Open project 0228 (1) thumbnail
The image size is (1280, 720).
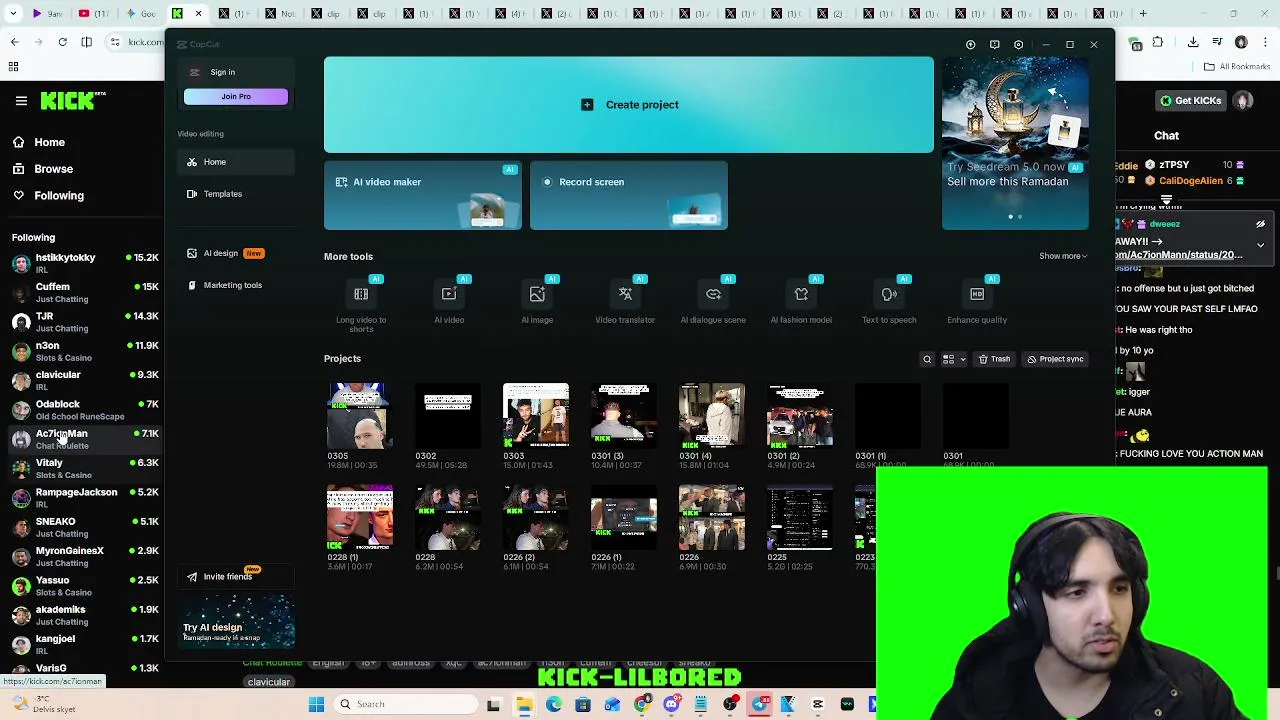[360, 517]
